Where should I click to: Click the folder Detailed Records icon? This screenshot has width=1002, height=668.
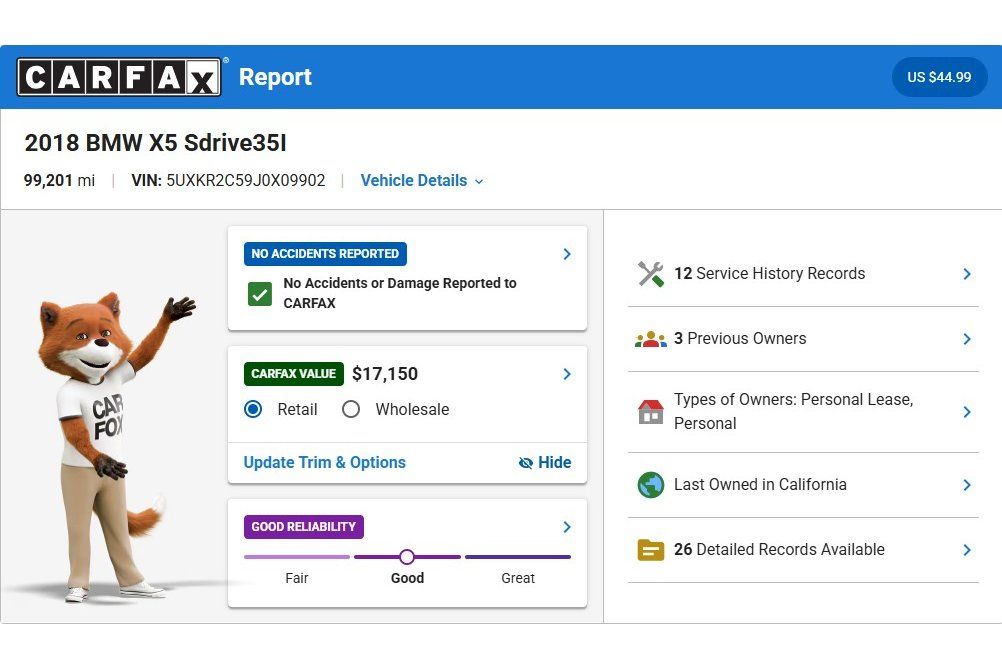pyautogui.click(x=651, y=550)
